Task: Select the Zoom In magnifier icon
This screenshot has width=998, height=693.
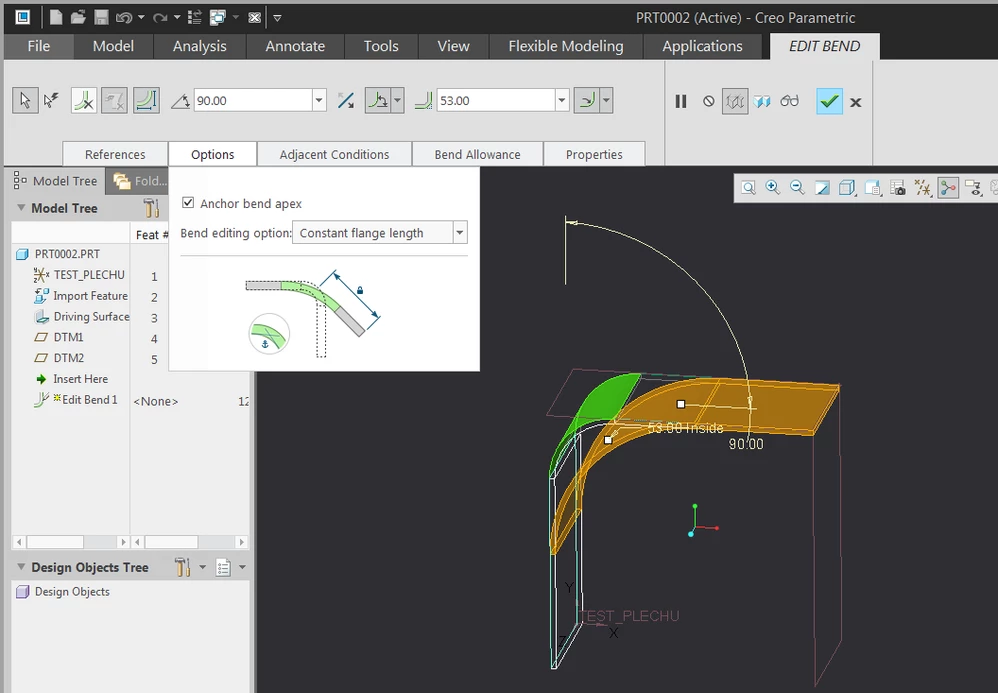Action: [771, 188]
